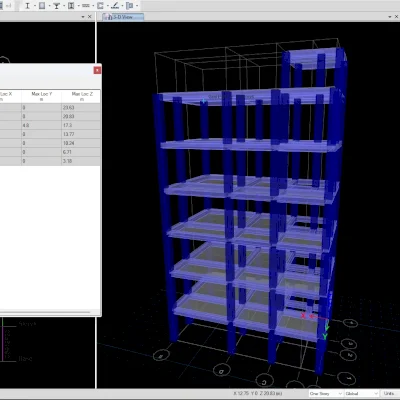400x400 pixels.
Task: Open the Global coordinate system dropdown
Action: pyautogui.click(x=362, y=394)
